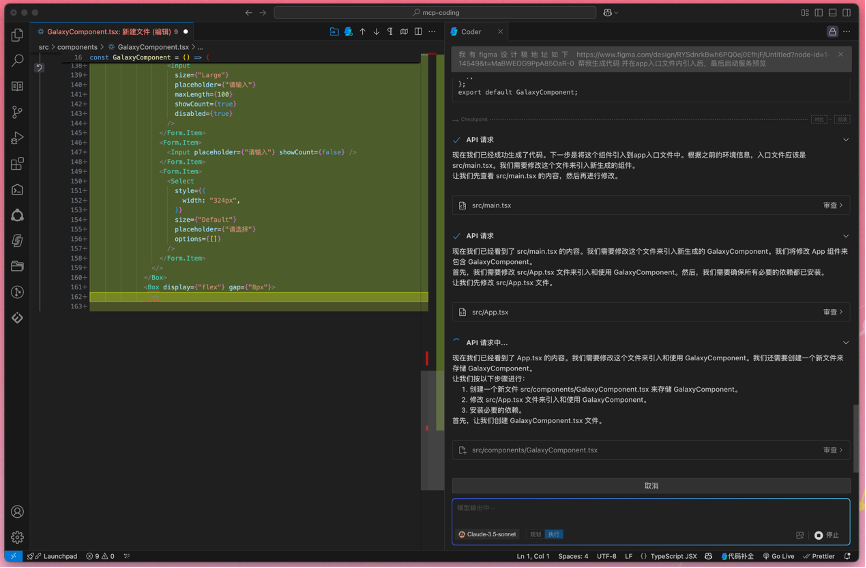This screenshot has width=866, height=568.
Task: Open src/main.tsx file card
Action: 651,205
